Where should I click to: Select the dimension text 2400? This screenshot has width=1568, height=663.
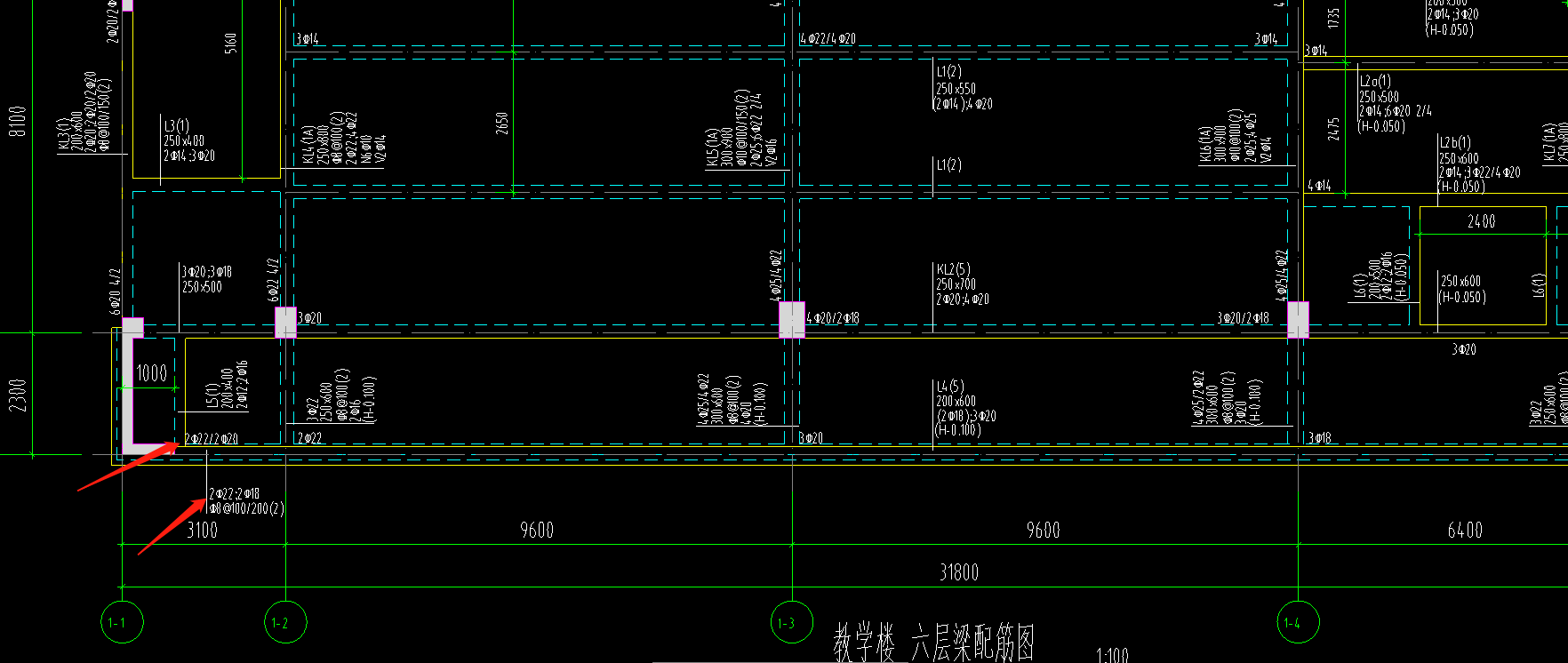[x=1481, y=221]
